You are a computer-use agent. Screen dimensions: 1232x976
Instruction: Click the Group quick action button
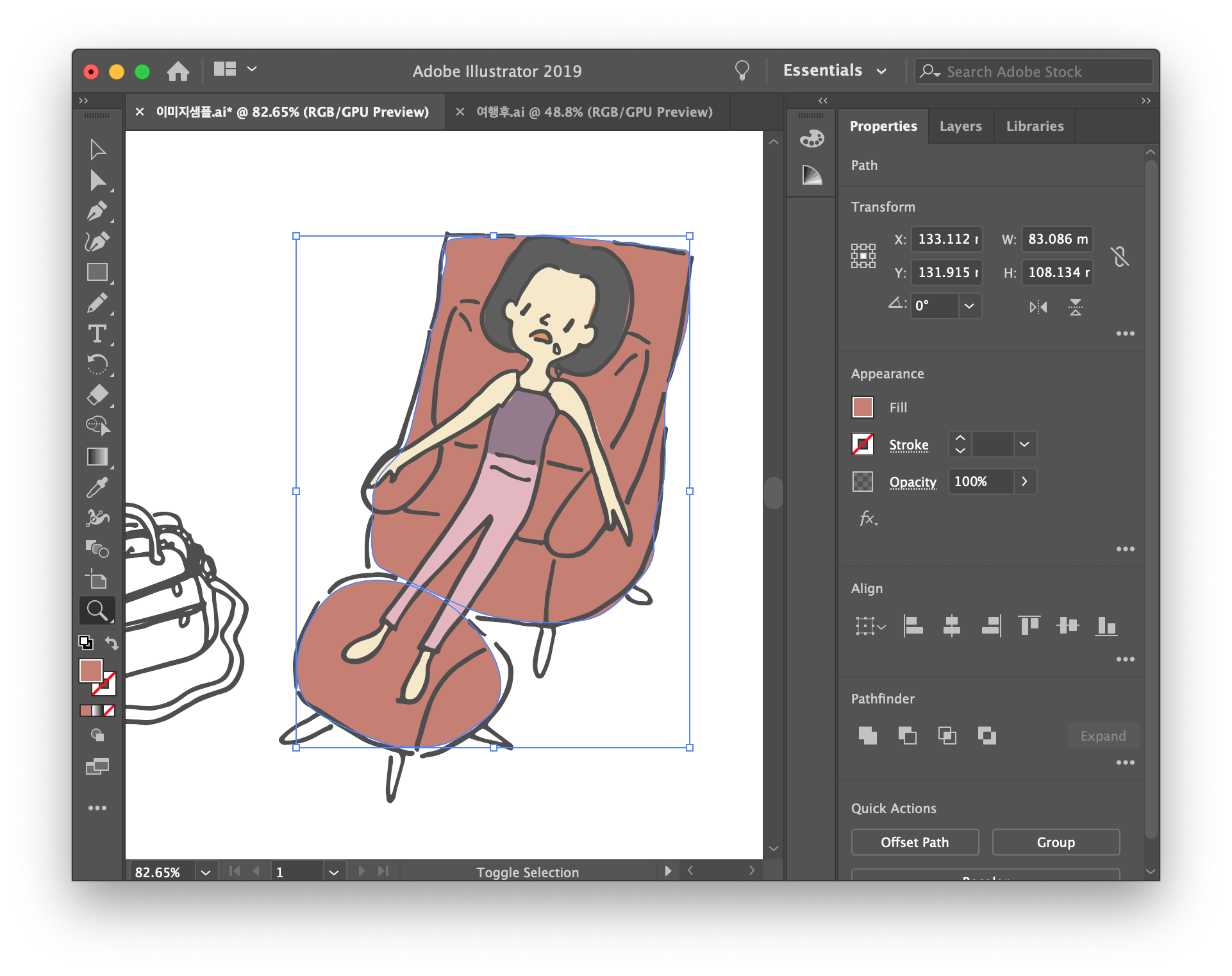(x=1055, y=842)
